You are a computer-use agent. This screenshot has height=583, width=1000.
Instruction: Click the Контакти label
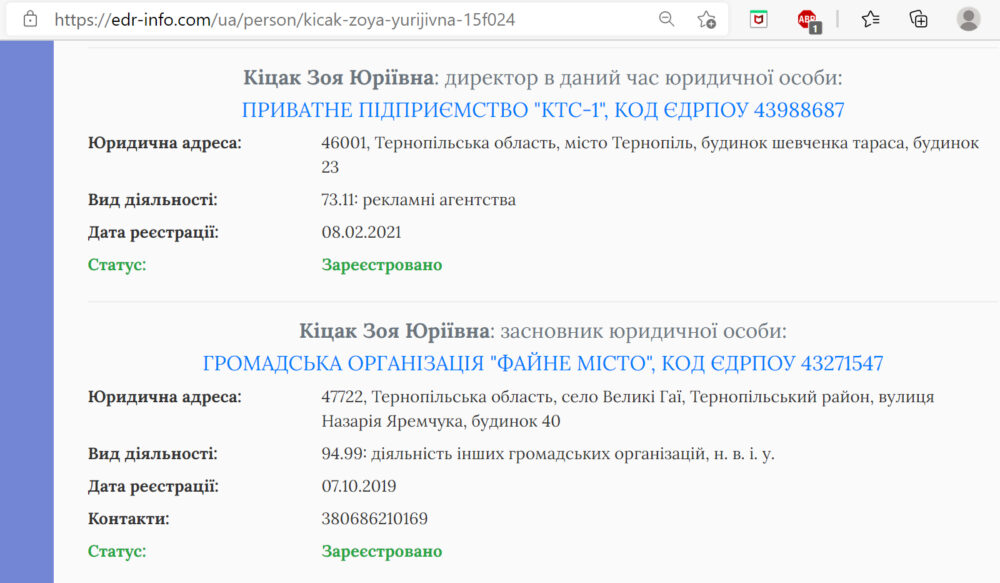(129, 519)
